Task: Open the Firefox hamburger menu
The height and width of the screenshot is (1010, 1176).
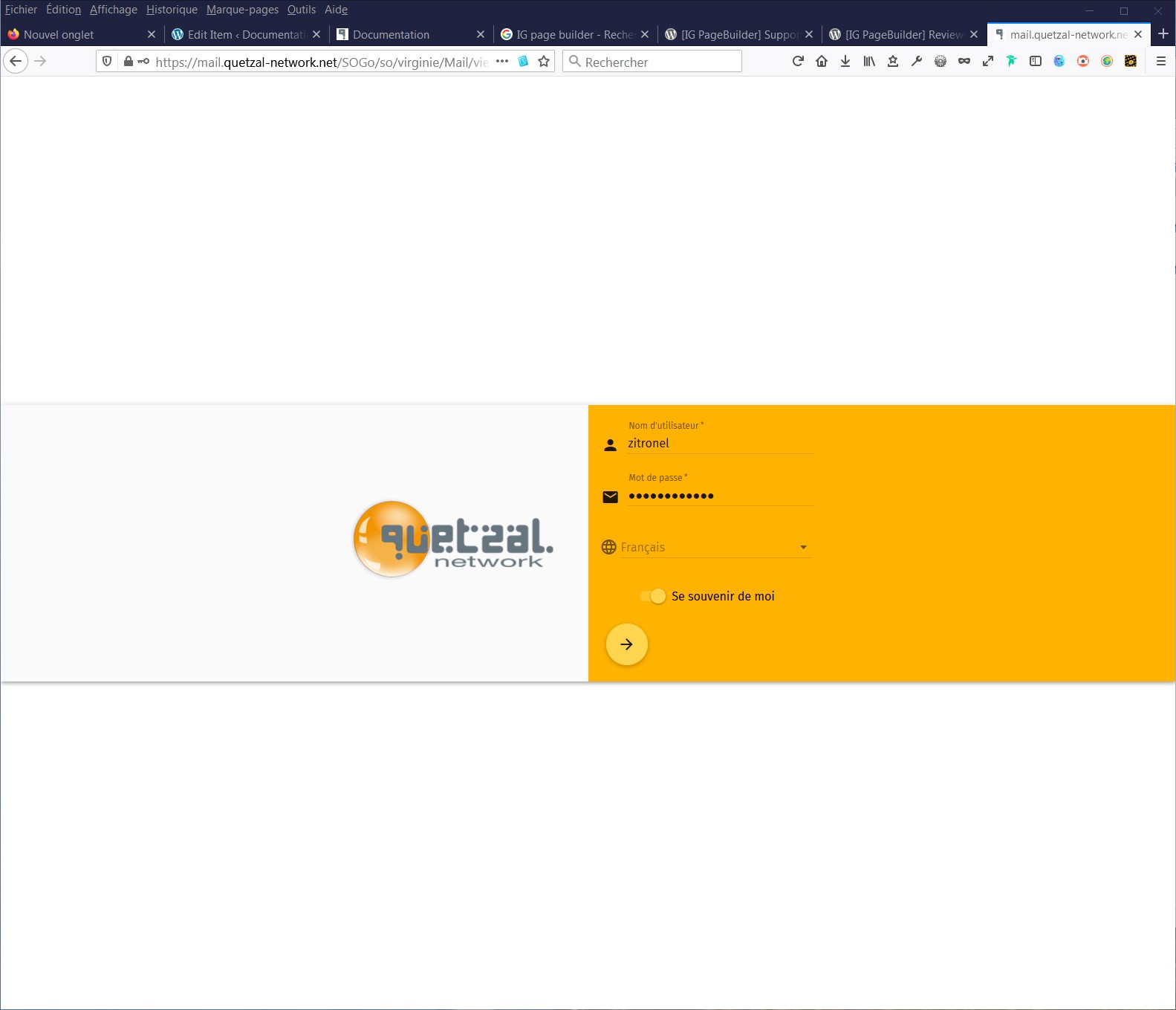Action: click(x=1160, y=62)
